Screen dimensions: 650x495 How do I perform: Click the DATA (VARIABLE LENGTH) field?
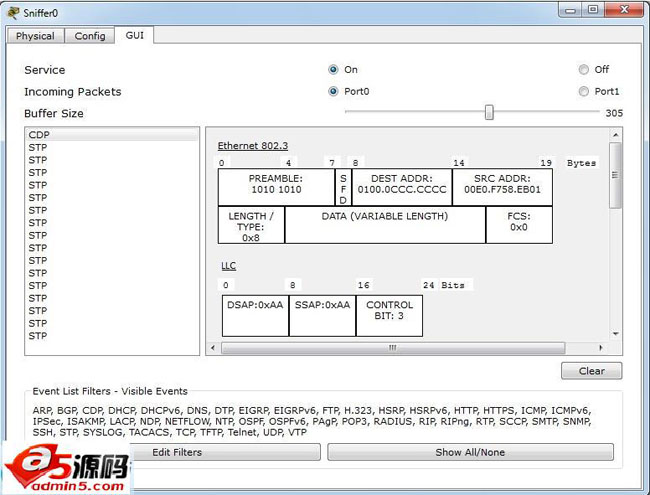(385, 225)
